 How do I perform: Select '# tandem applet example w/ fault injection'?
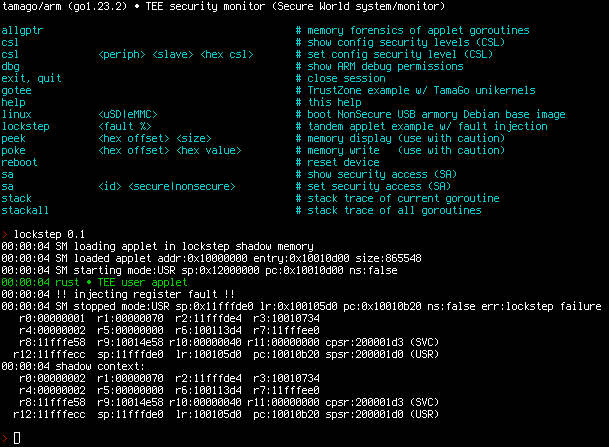click(x=421, y=127)
